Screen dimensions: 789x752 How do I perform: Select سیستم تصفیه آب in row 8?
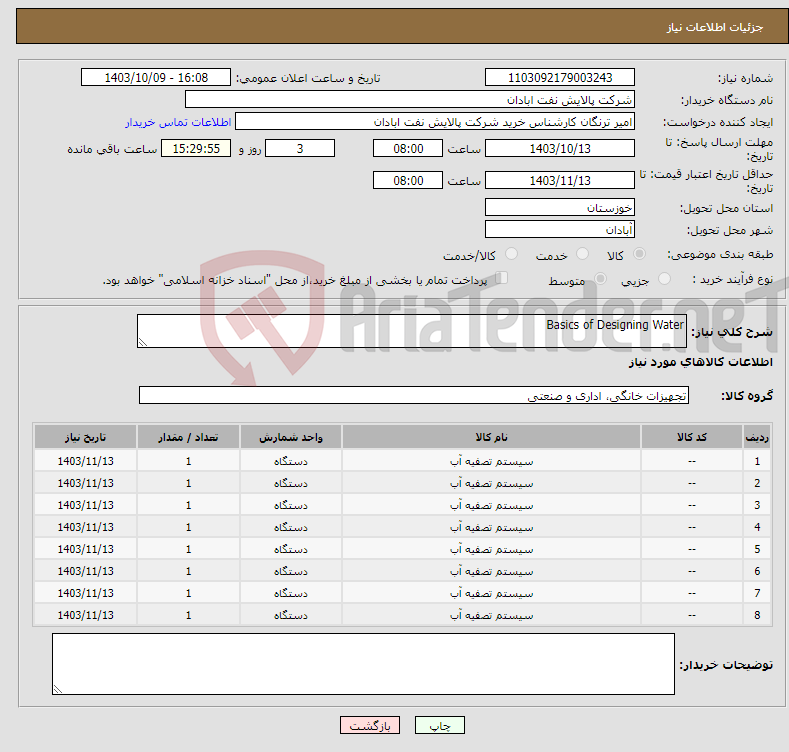(x=491, y=615)
